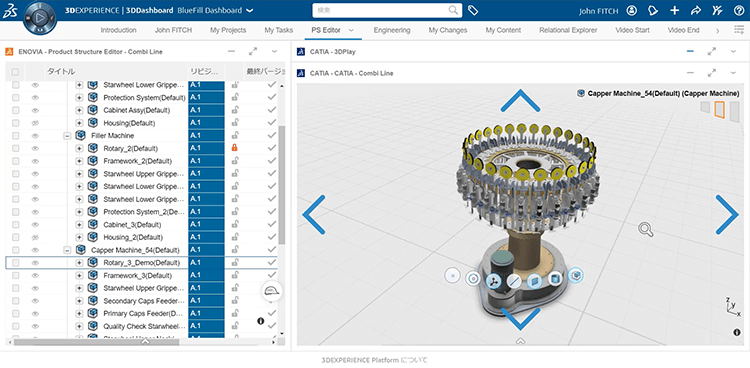Click the リビジ... column header
750x368 pixels.
pyautogui.click(x=205, y=72)
